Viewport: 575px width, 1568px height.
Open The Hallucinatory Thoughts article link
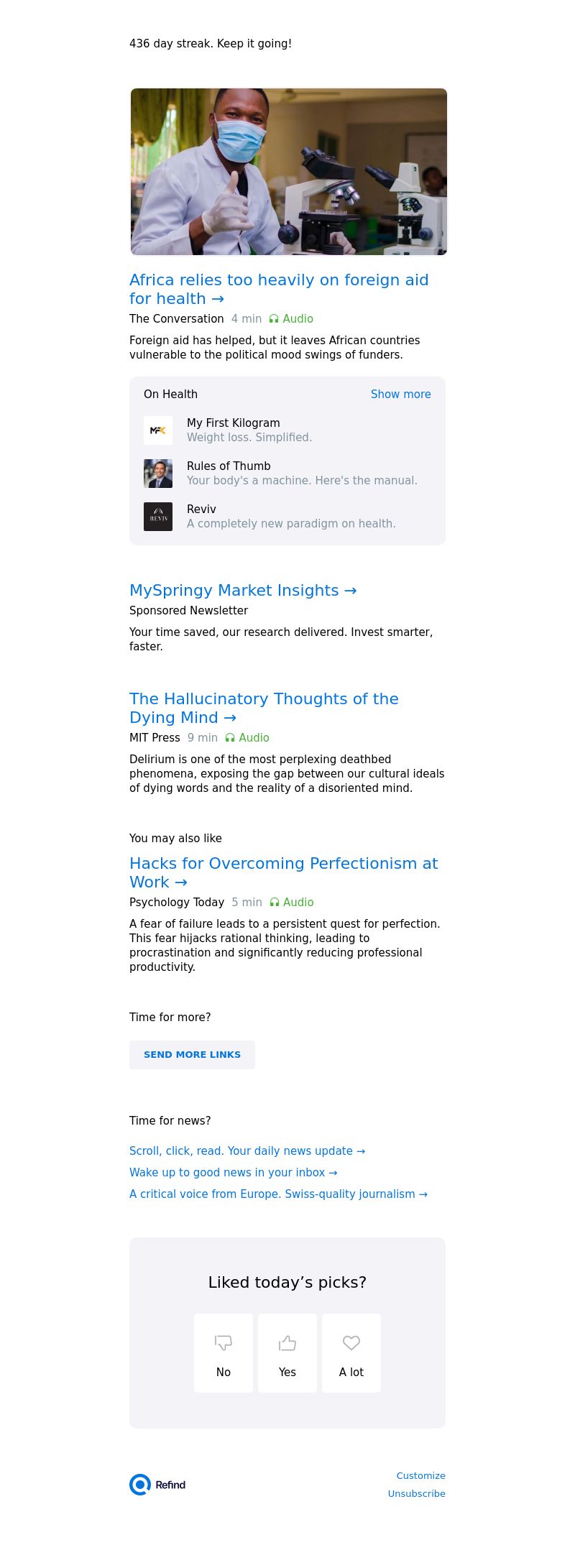(x=264, y=708)
